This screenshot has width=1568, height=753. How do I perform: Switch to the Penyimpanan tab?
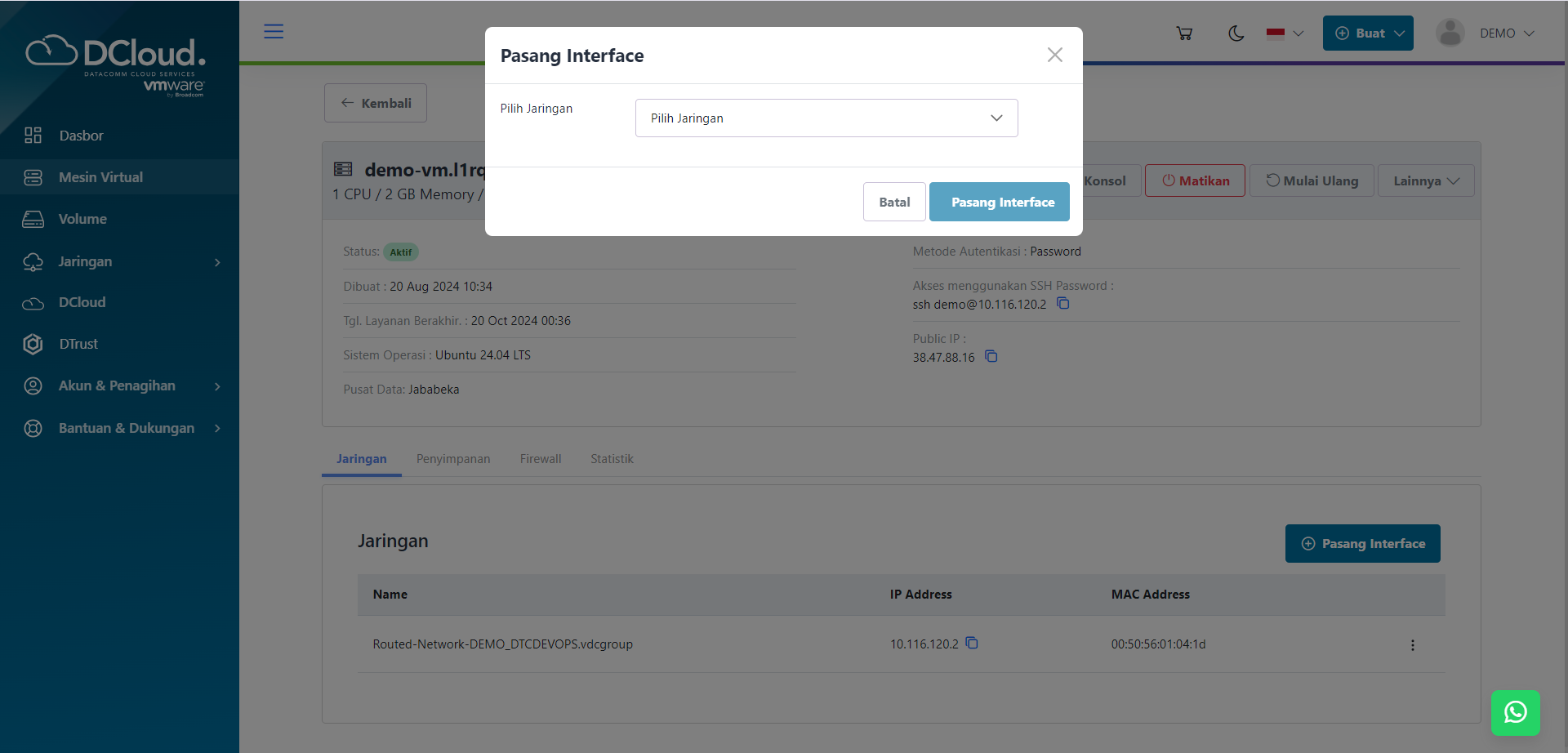(453, 459)
